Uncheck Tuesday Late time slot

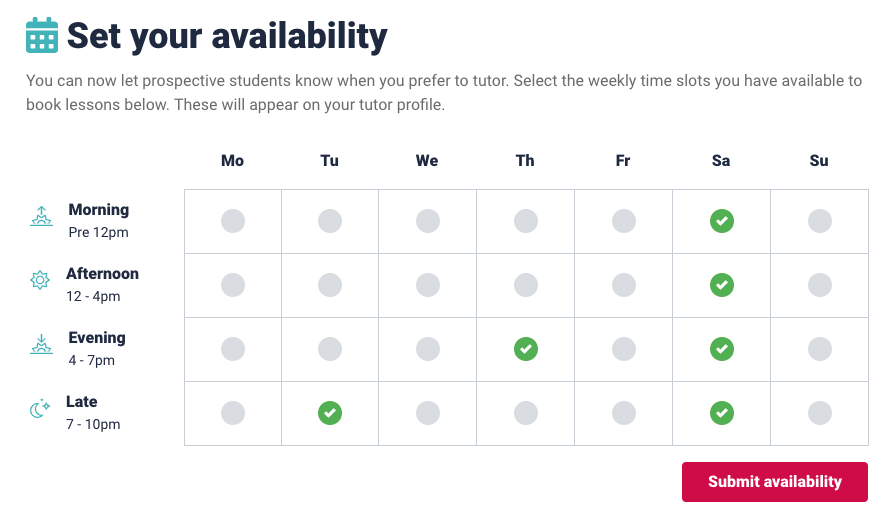[330, 413]
